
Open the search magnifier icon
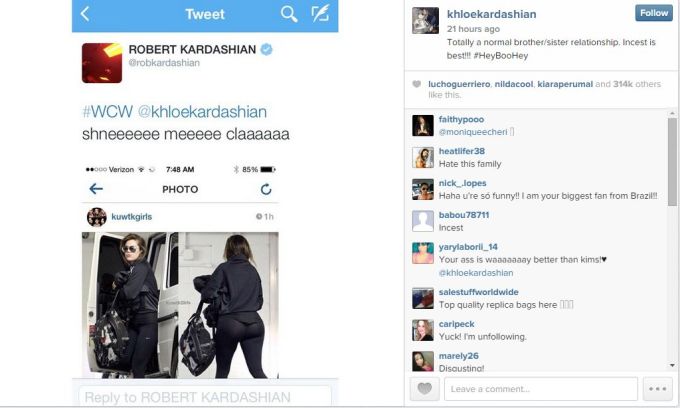[289, 14]
